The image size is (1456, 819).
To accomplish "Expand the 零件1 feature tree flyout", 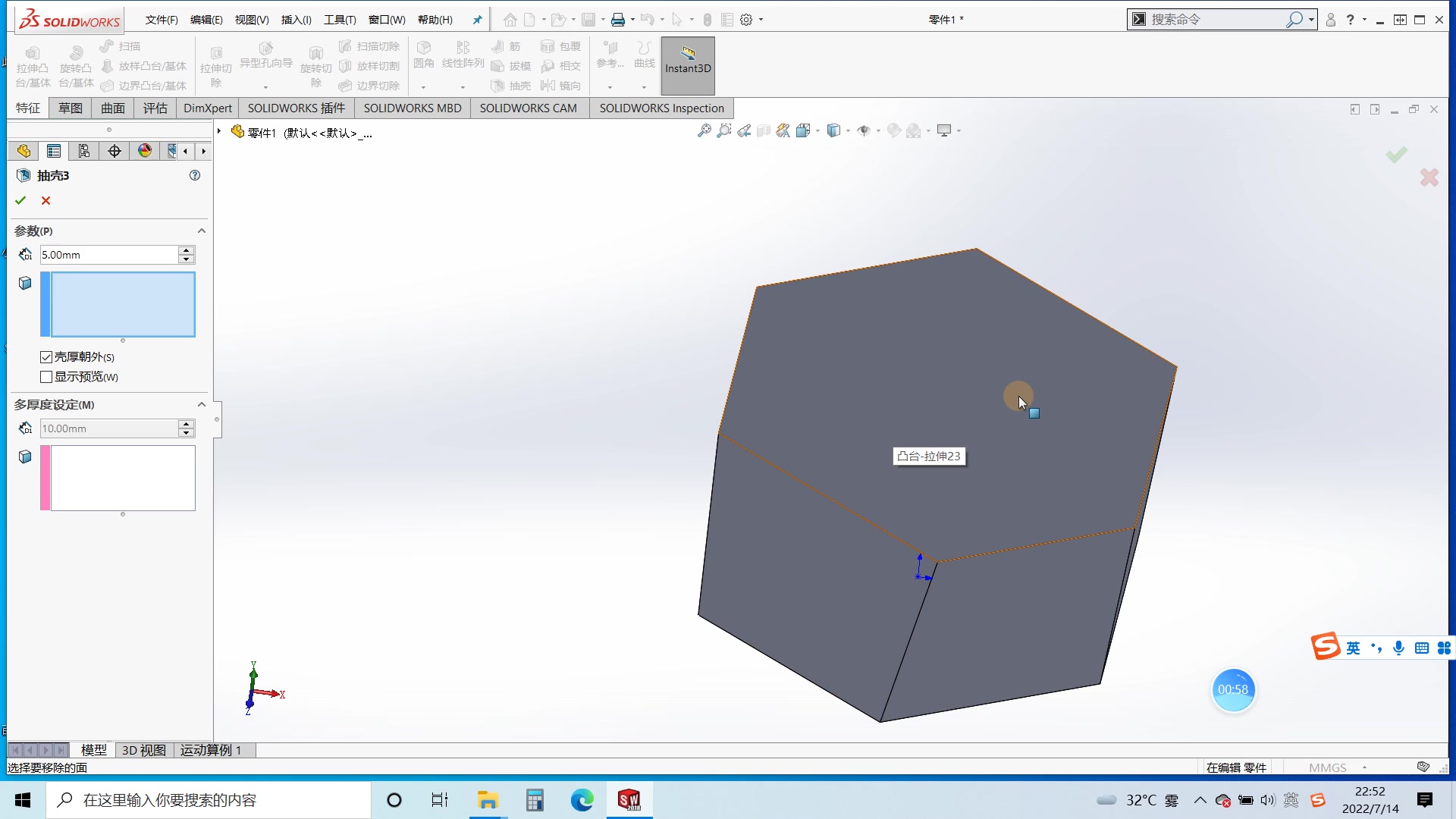I will (x=219, y=132).
